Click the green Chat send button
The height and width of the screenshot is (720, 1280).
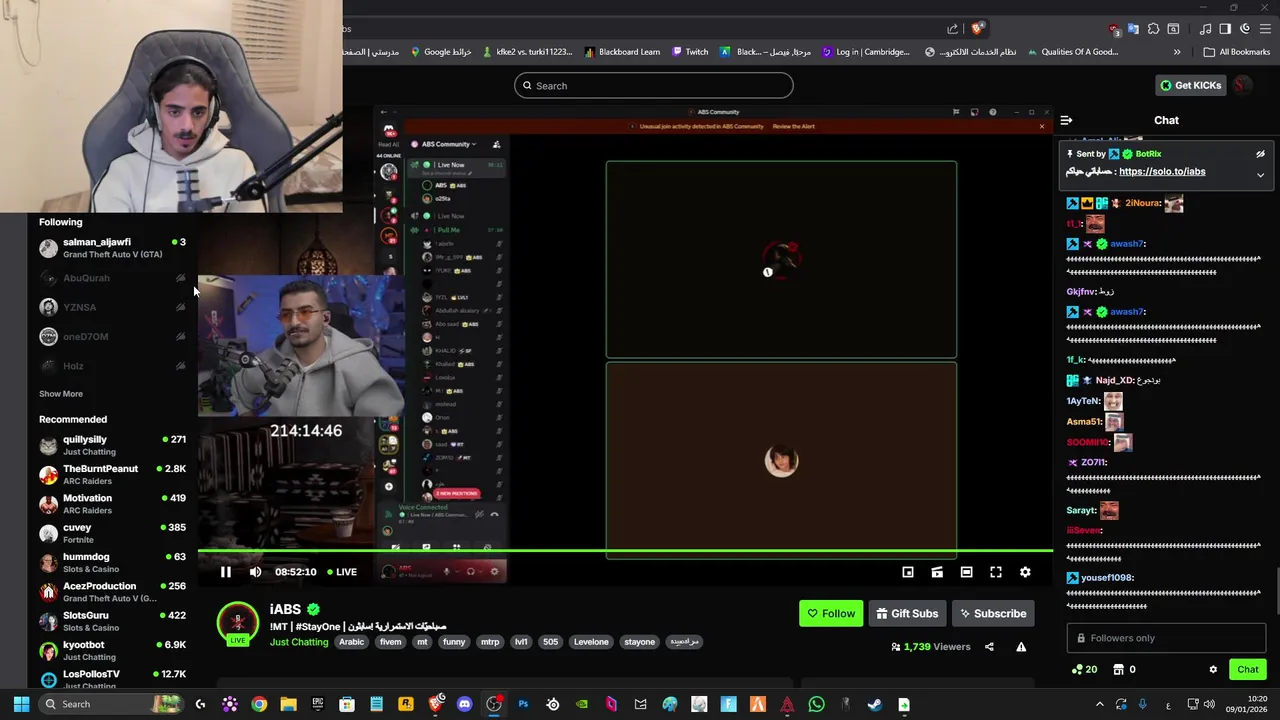tap(1248, 670)
